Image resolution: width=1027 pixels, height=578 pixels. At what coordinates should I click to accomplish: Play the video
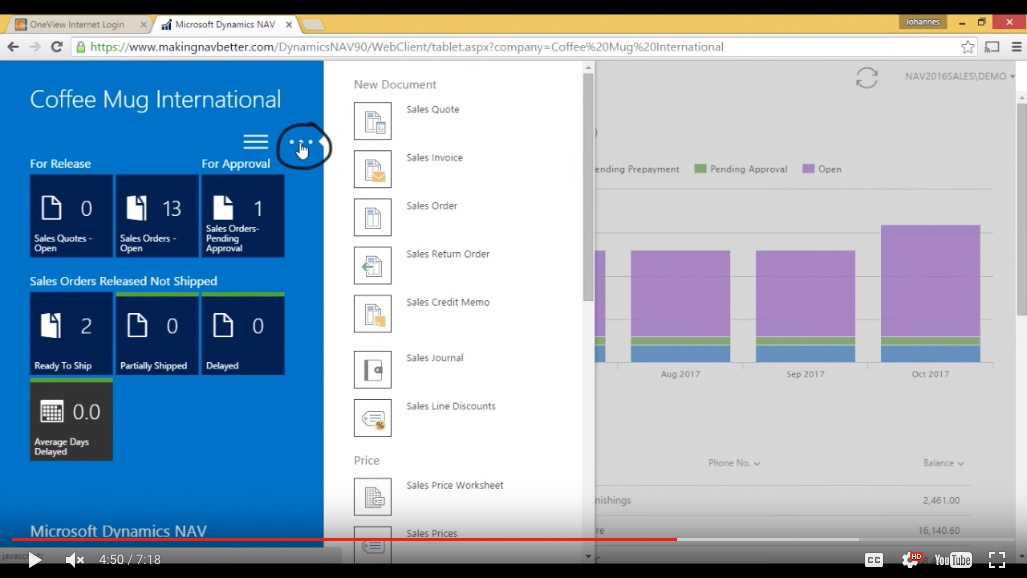(x=34, y=560)
